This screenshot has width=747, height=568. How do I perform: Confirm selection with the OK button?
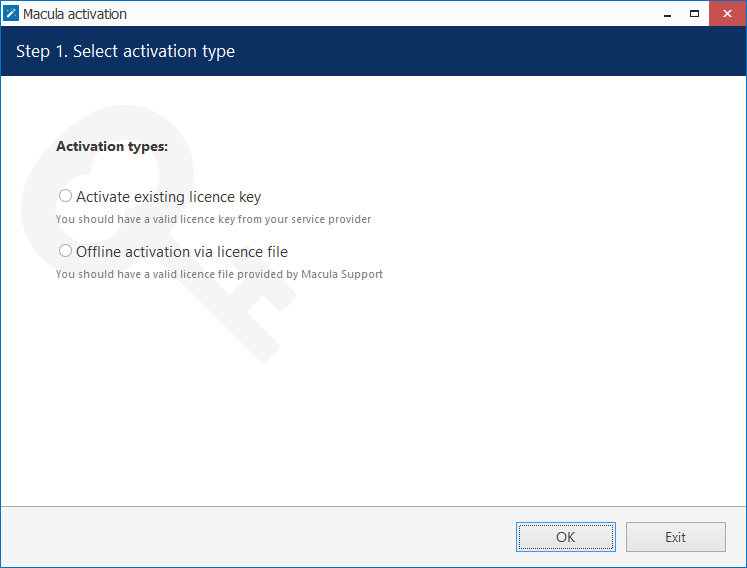(x=565, y=537)
